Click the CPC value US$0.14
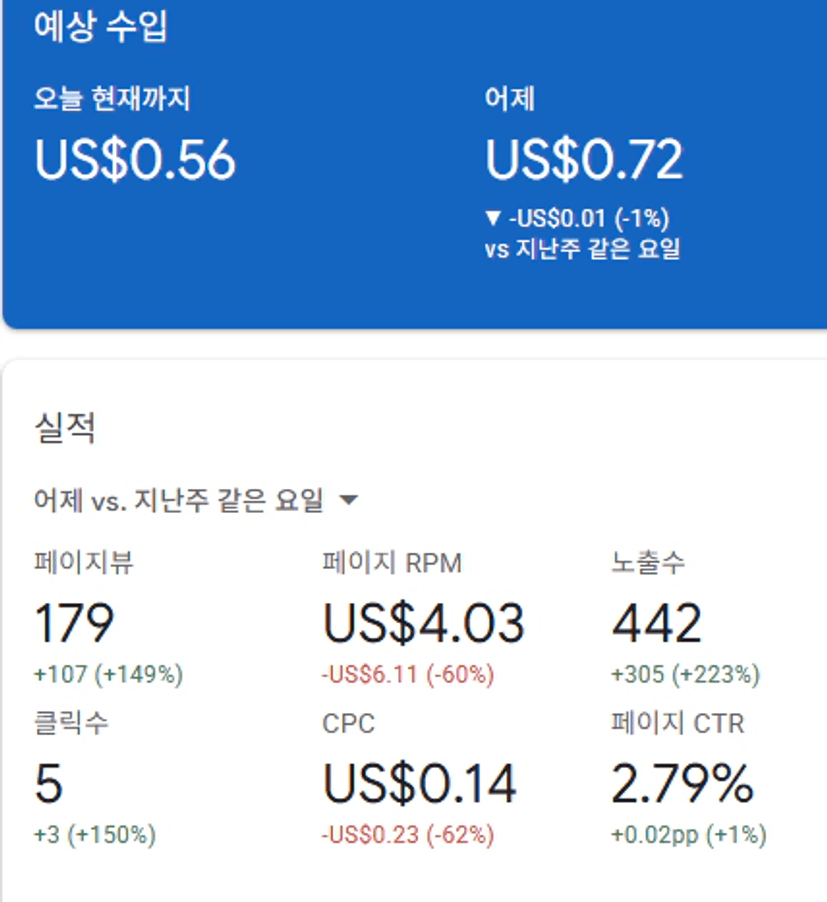 point(419,784)
